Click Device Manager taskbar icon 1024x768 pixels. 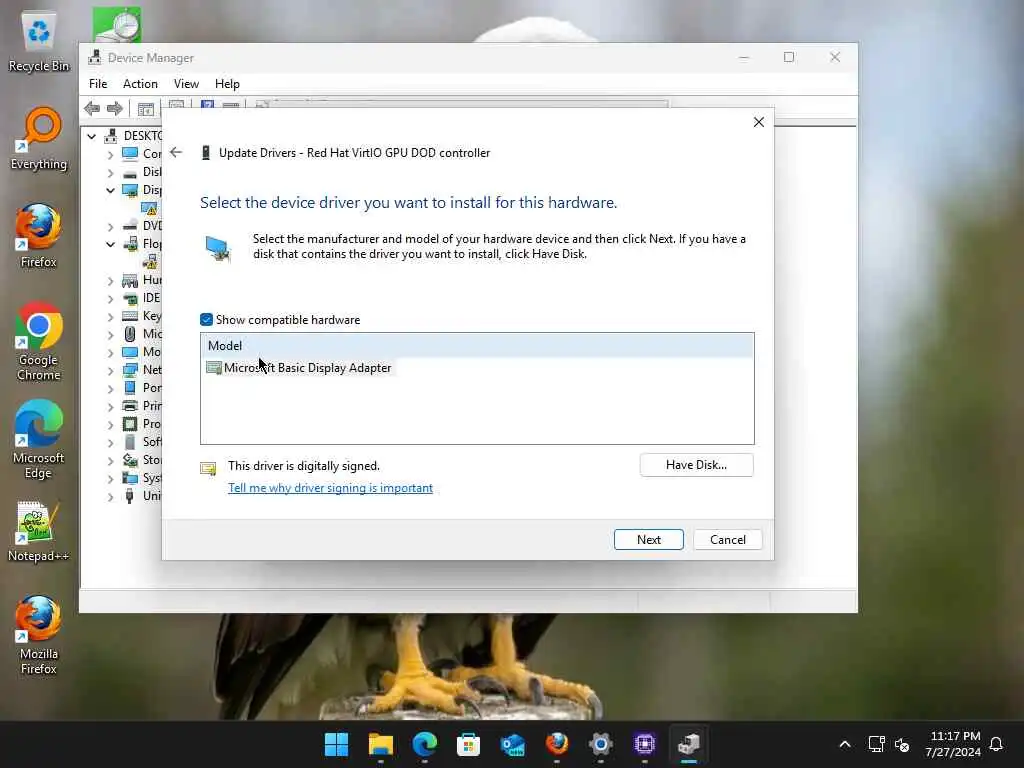tap(688, 744)
